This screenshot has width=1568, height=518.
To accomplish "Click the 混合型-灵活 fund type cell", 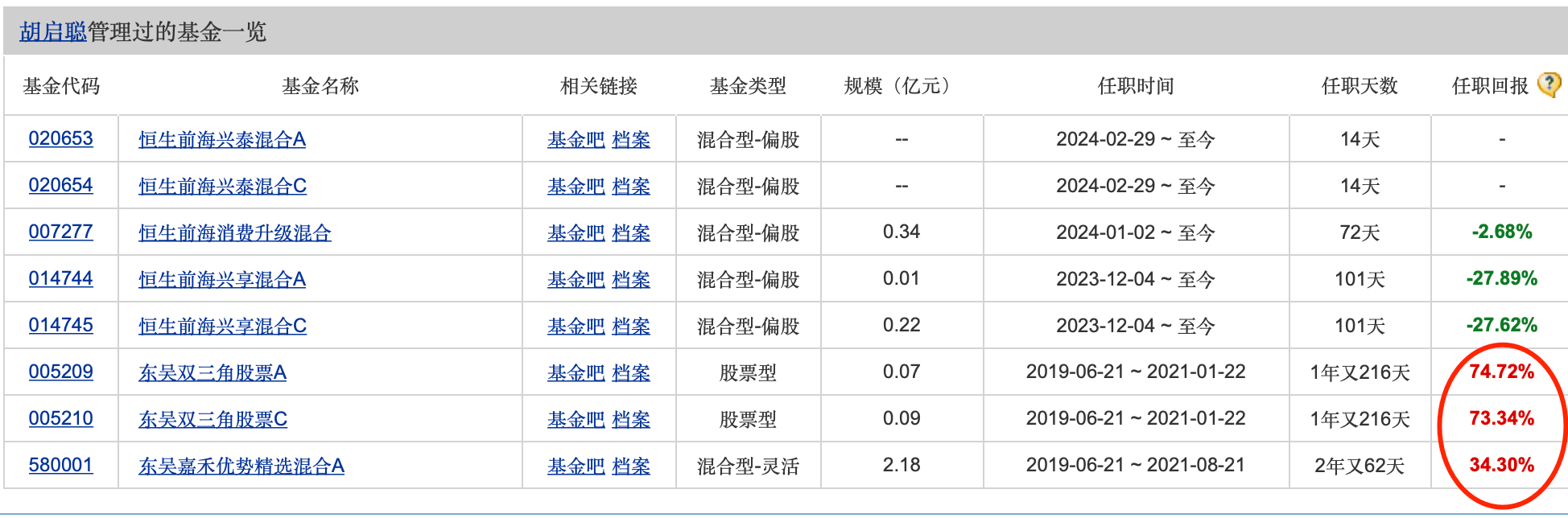I will click(x=748, y=466).
